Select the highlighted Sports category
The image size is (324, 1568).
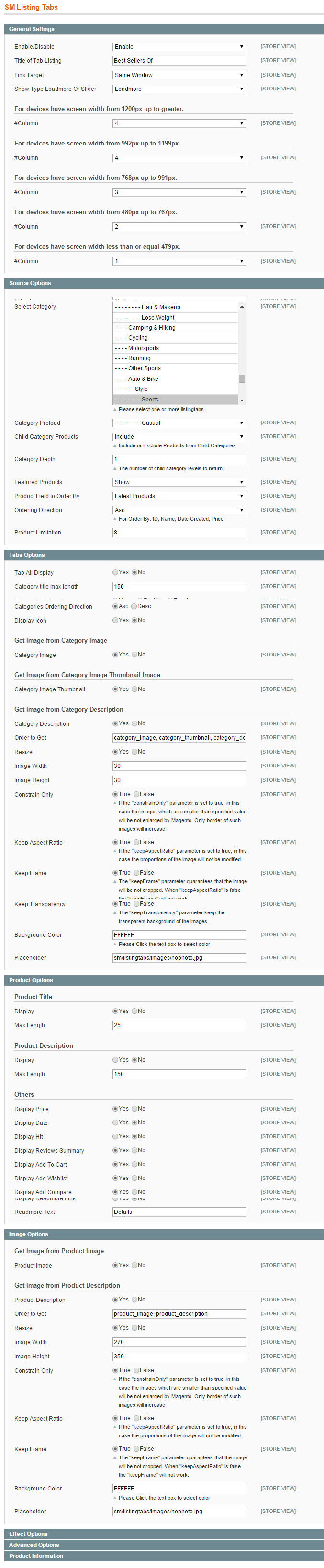click(175, 400)
